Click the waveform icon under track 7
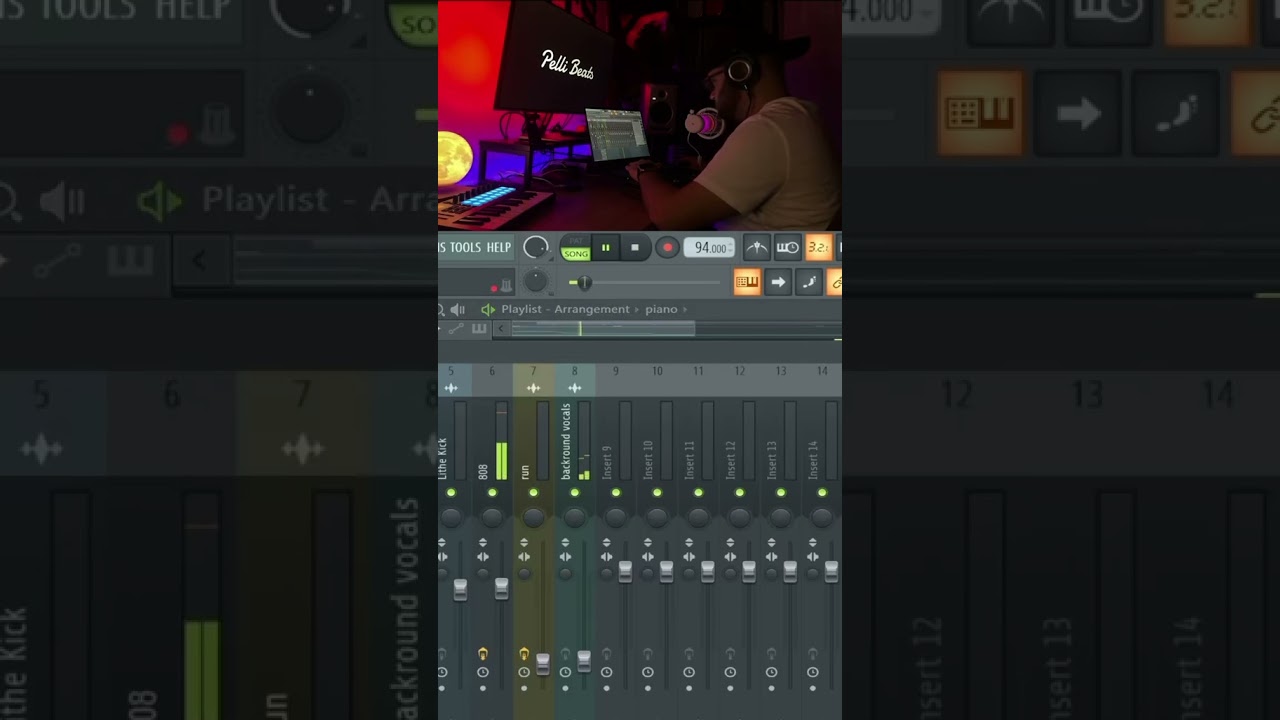The width and height of the screenshot is (1280, 720). [x=533, y=388]
